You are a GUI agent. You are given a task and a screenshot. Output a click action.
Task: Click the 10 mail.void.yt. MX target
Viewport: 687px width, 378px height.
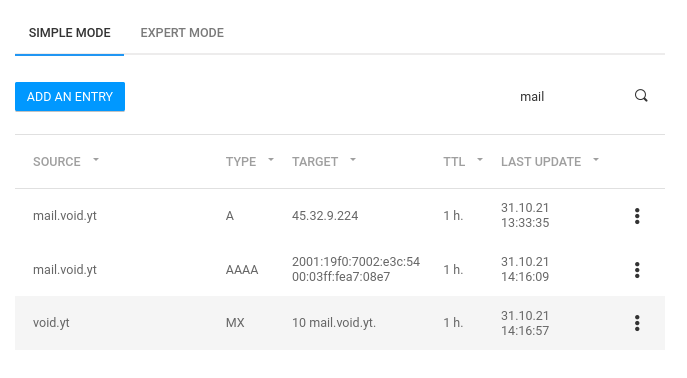tap(334, 323)
